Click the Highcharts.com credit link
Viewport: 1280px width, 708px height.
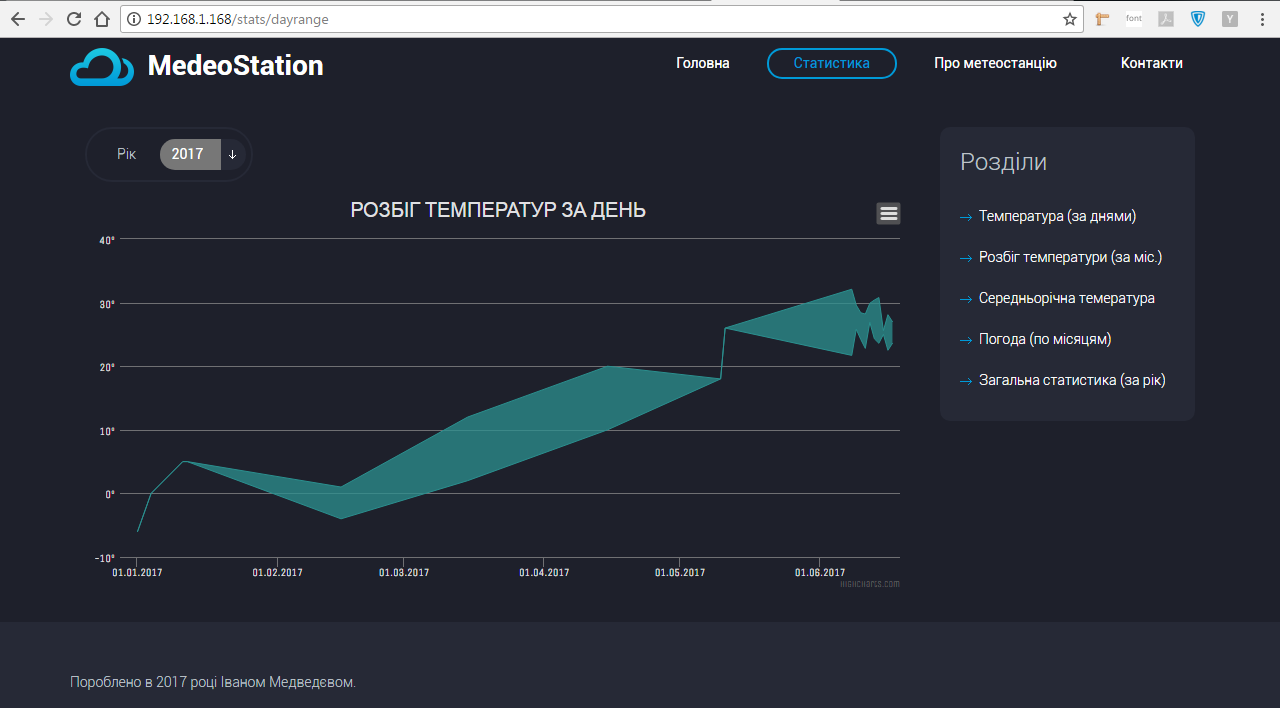pyautogui.click(x=869, y=584)
